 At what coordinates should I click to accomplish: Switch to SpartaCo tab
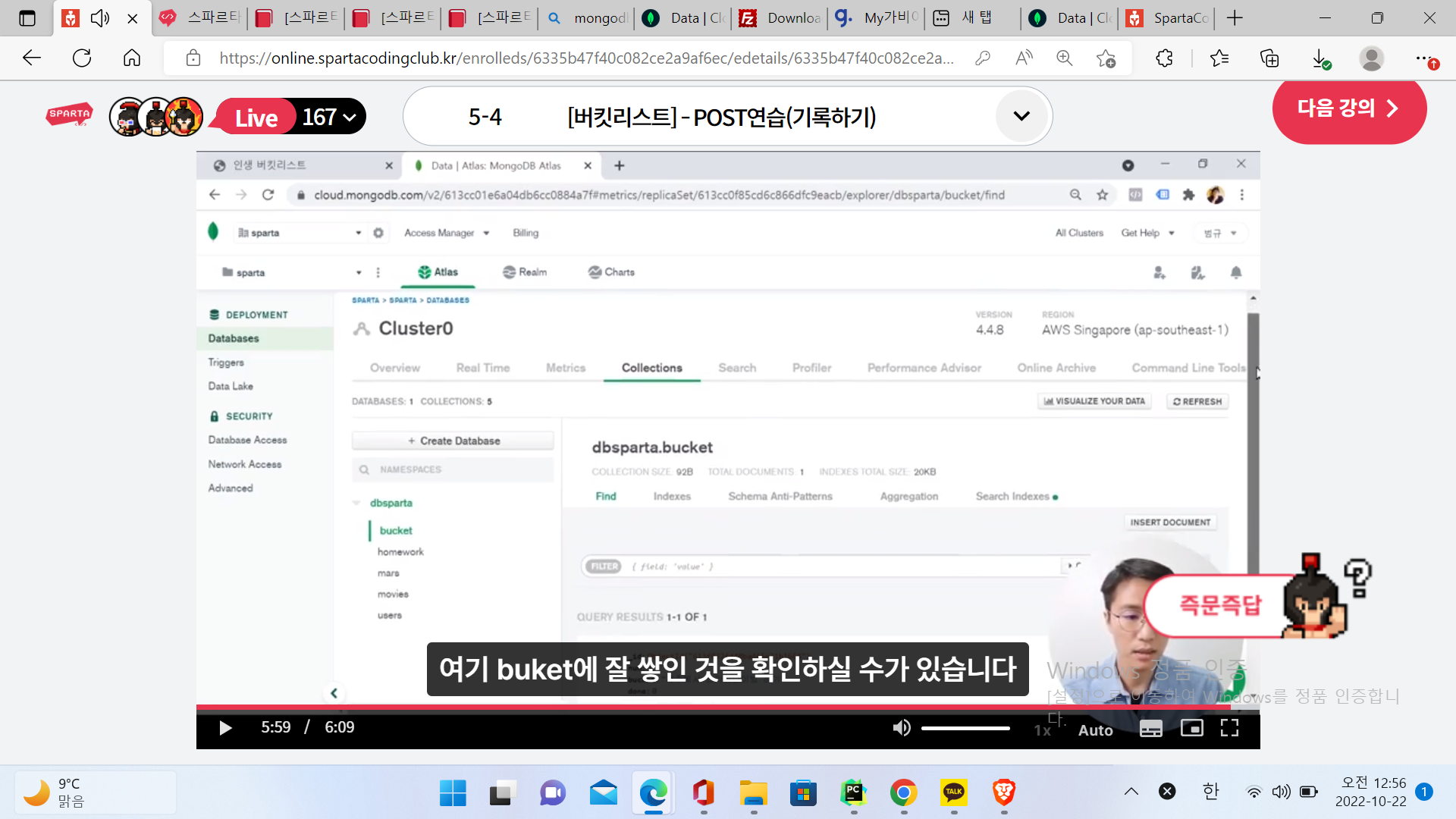[1168, 18]
